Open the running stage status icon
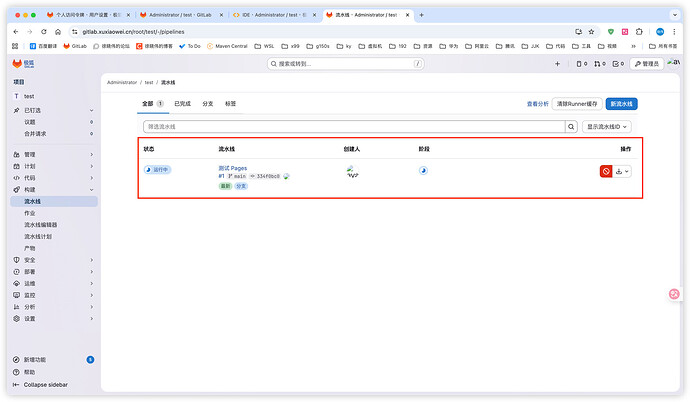The width and height of the screenshot is (690, 402). coord(423,171)
